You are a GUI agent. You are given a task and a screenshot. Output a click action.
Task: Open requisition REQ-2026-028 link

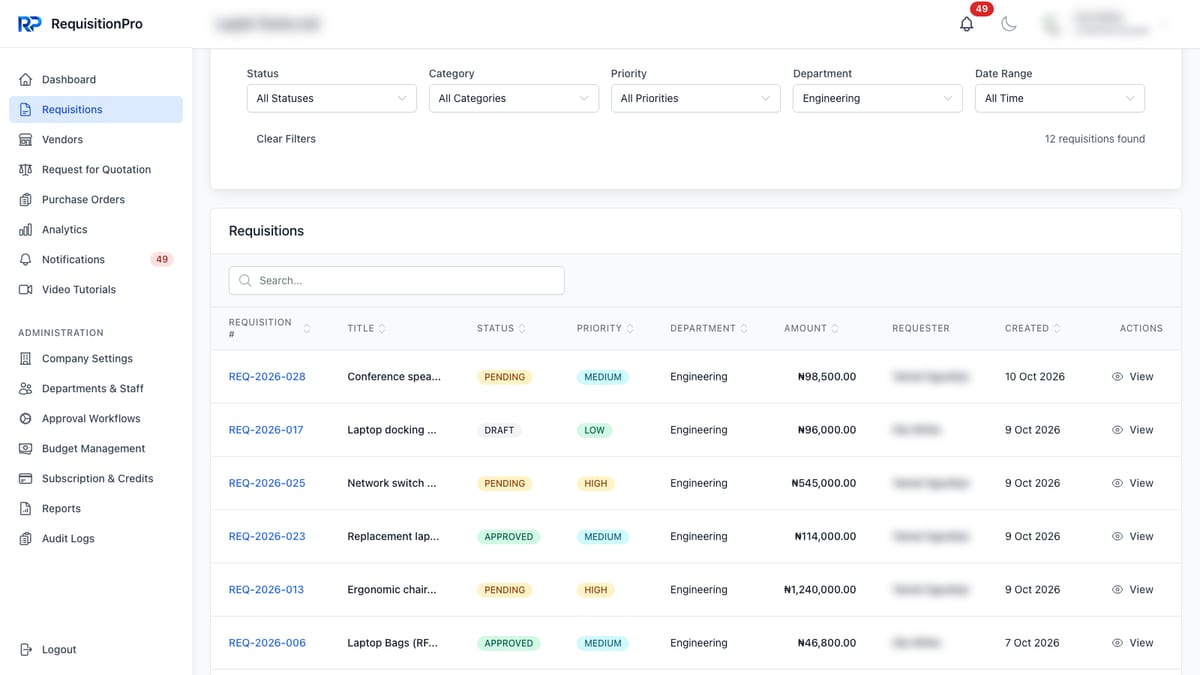(x=267, y=377)
